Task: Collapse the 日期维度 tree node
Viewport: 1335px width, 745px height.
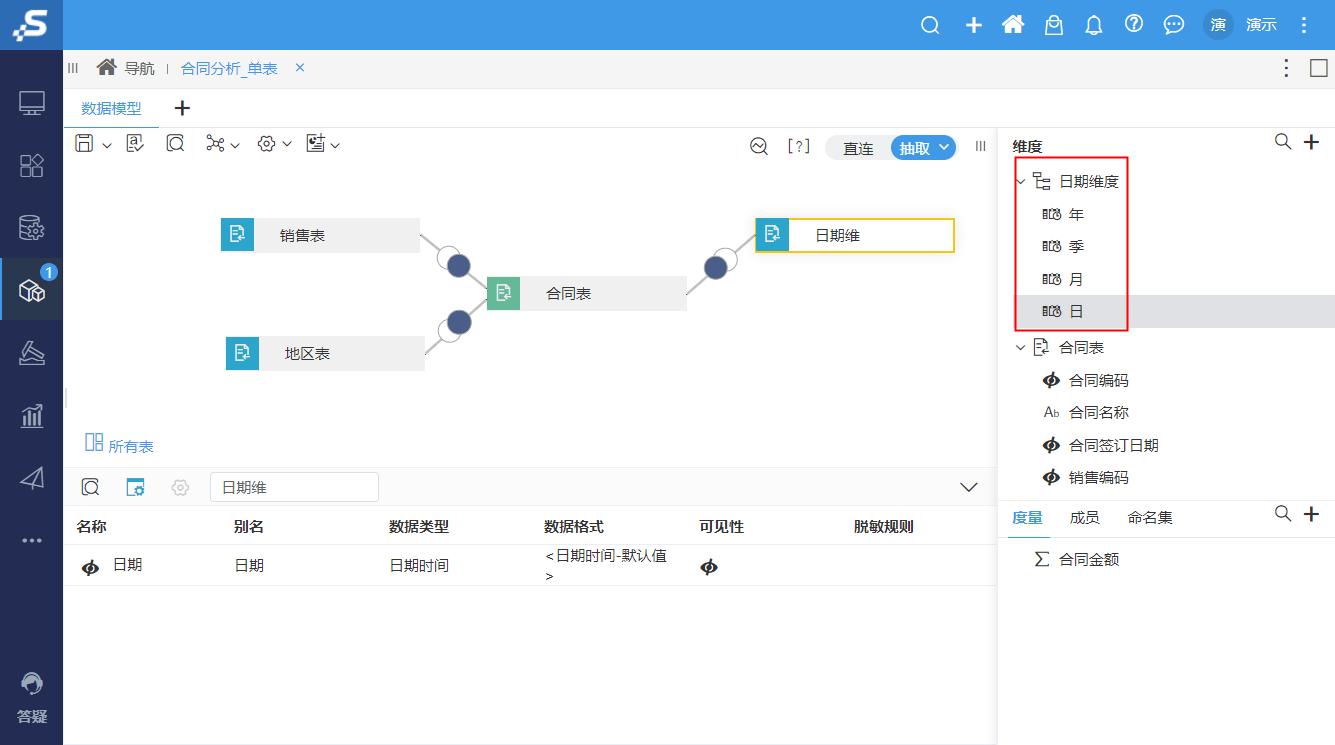Action: (x=1021, y=181)
